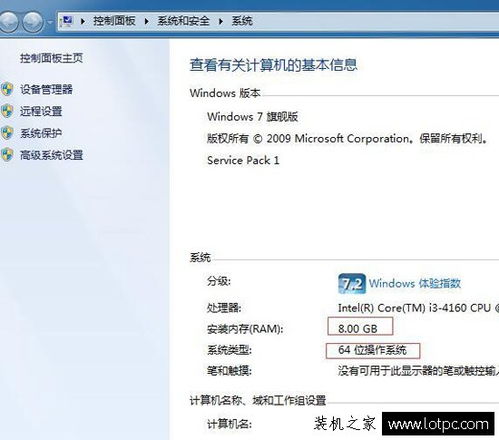Open the Windows 体验指数 link
The width and height of the screenshot is (499, 440).
click(415, 283)
